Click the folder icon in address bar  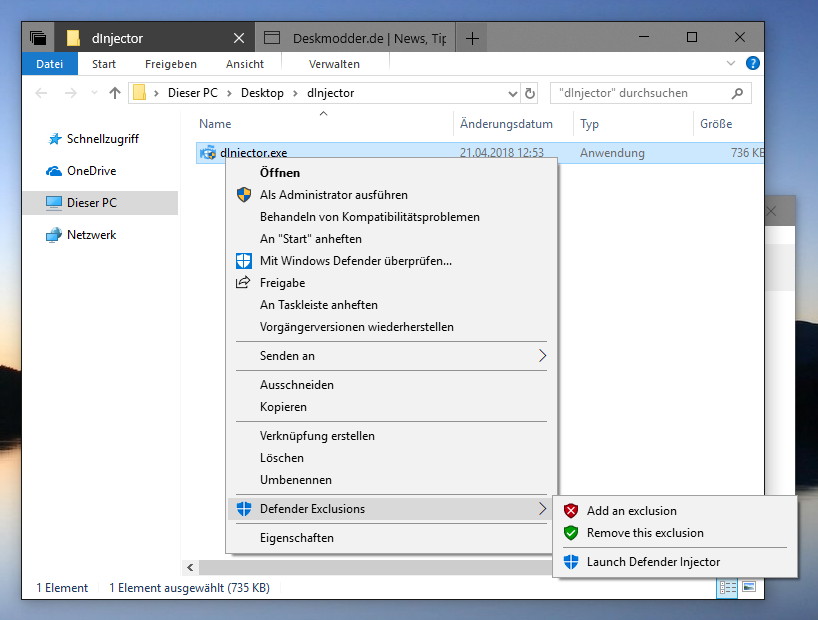pyautogui.click(x=139, y=93)
